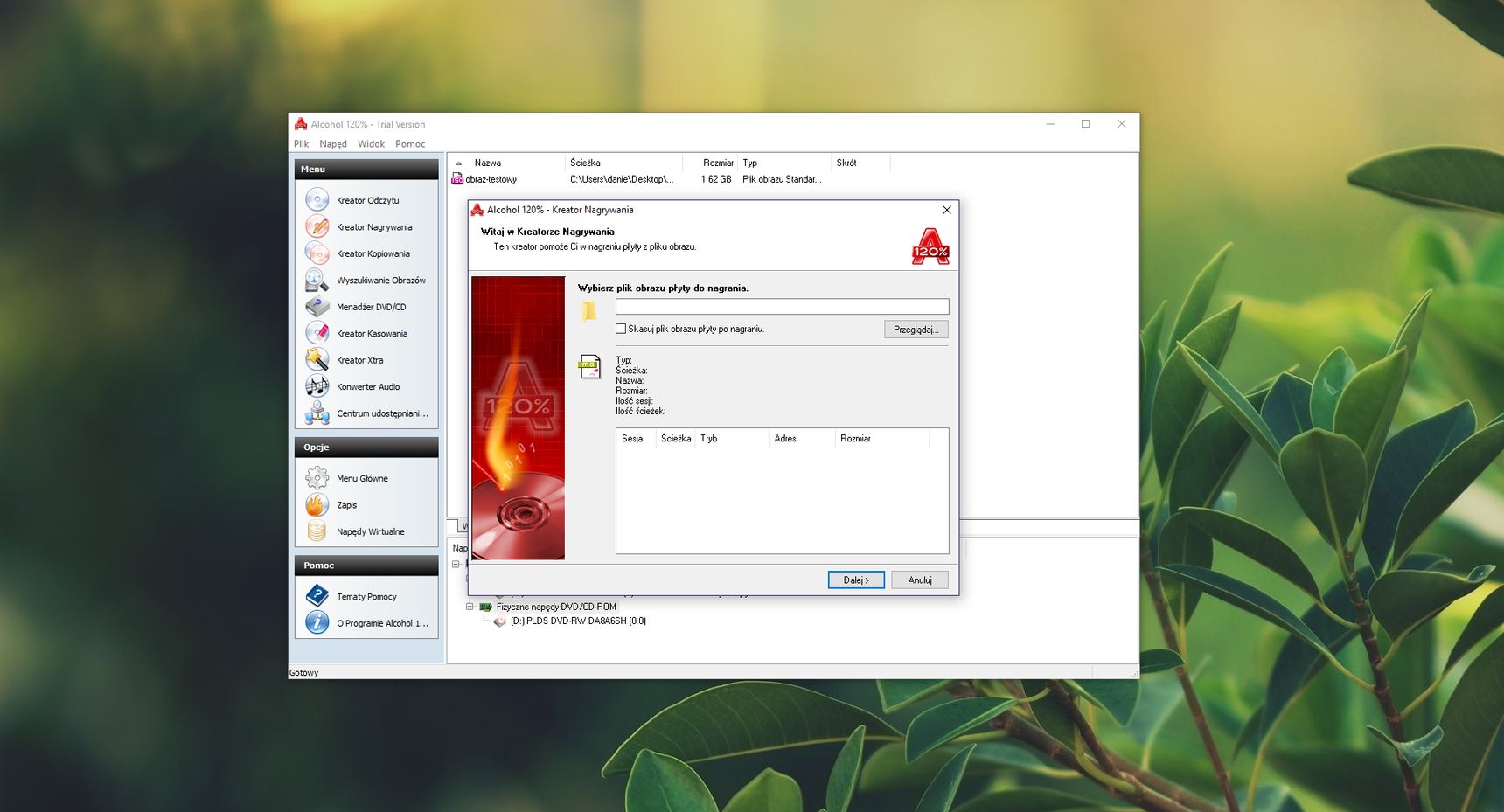Open O Programie Alcohol info icon
1504x812 pixels.
point(317,622)
